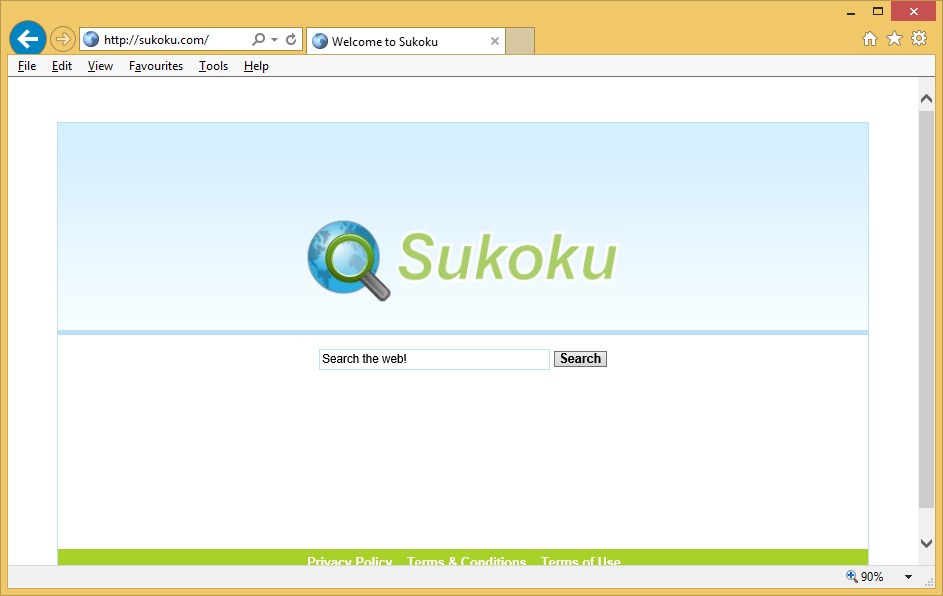This screenshot has height=596, width=943.
Task: Click the globe icon in address bar
Action: (x=91, y=40)
